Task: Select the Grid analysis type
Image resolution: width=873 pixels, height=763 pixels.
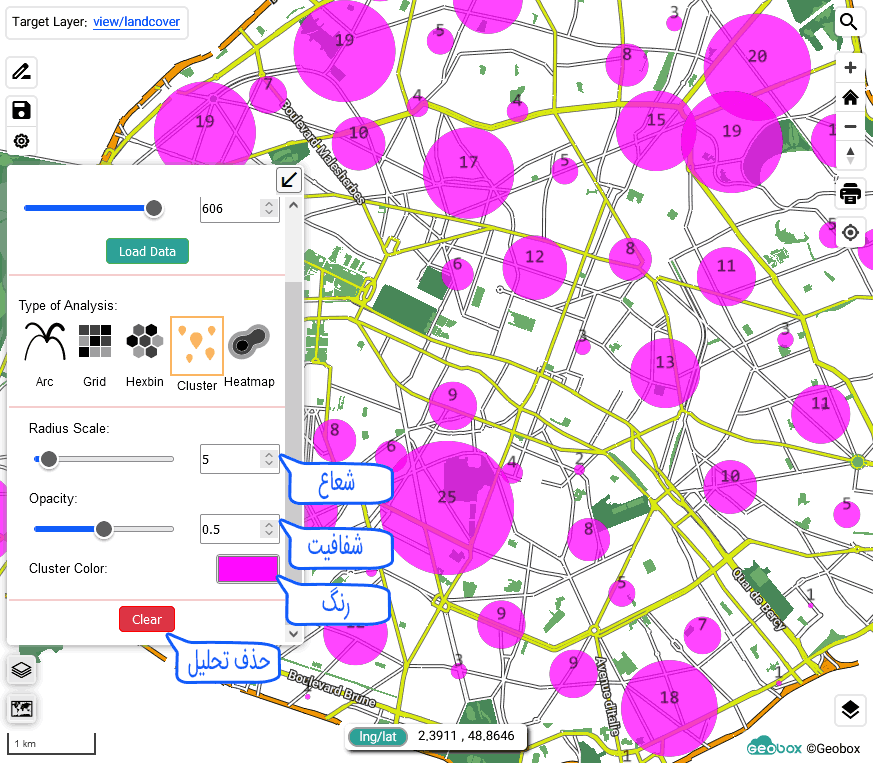Action: tap(95, 343)
